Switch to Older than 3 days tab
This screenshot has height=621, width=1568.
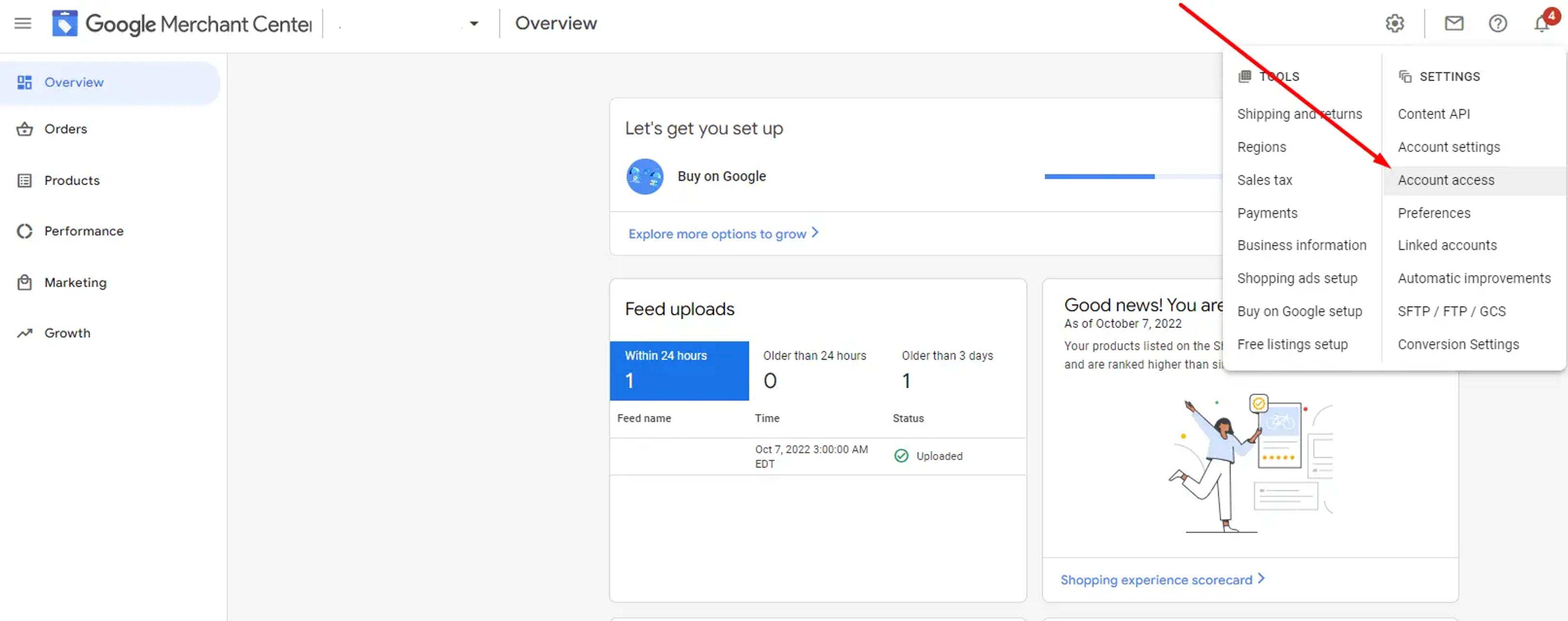pyautogui.click(x=947, y=370)
